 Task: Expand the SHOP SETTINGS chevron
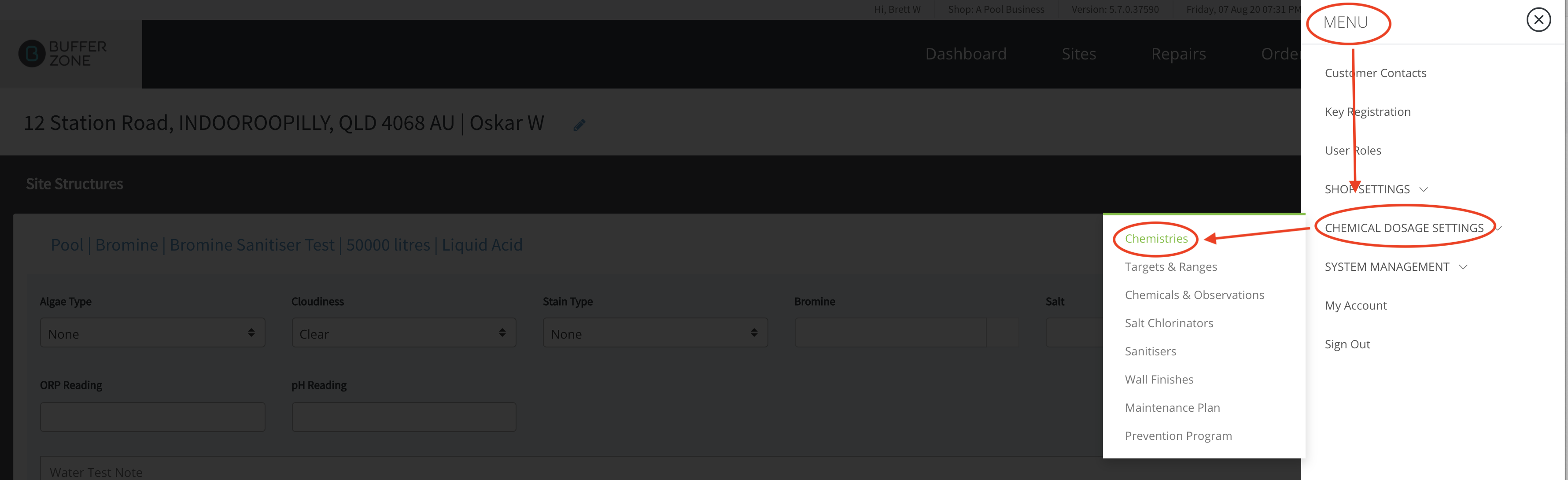point(1424,189)
